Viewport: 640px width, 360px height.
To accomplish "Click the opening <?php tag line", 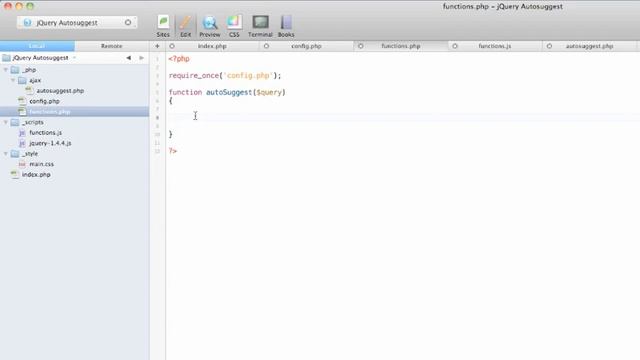I will point(179,59).
